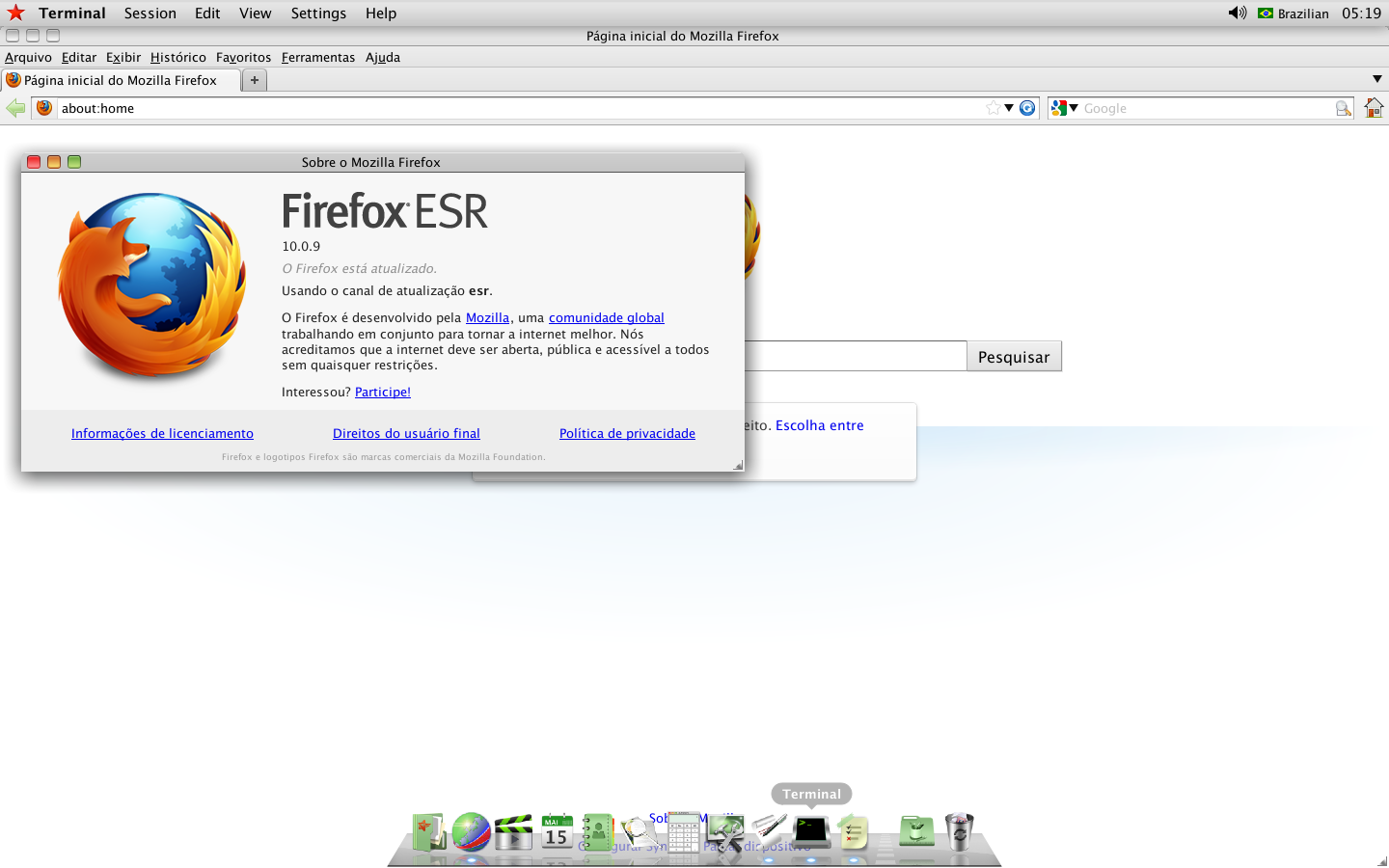Image resolution: width=1389 pixels, height=868 pixels.
Task: Click the magnifier icon in the Google search box
Action: pyautogui.click(x=1343, y=108)
